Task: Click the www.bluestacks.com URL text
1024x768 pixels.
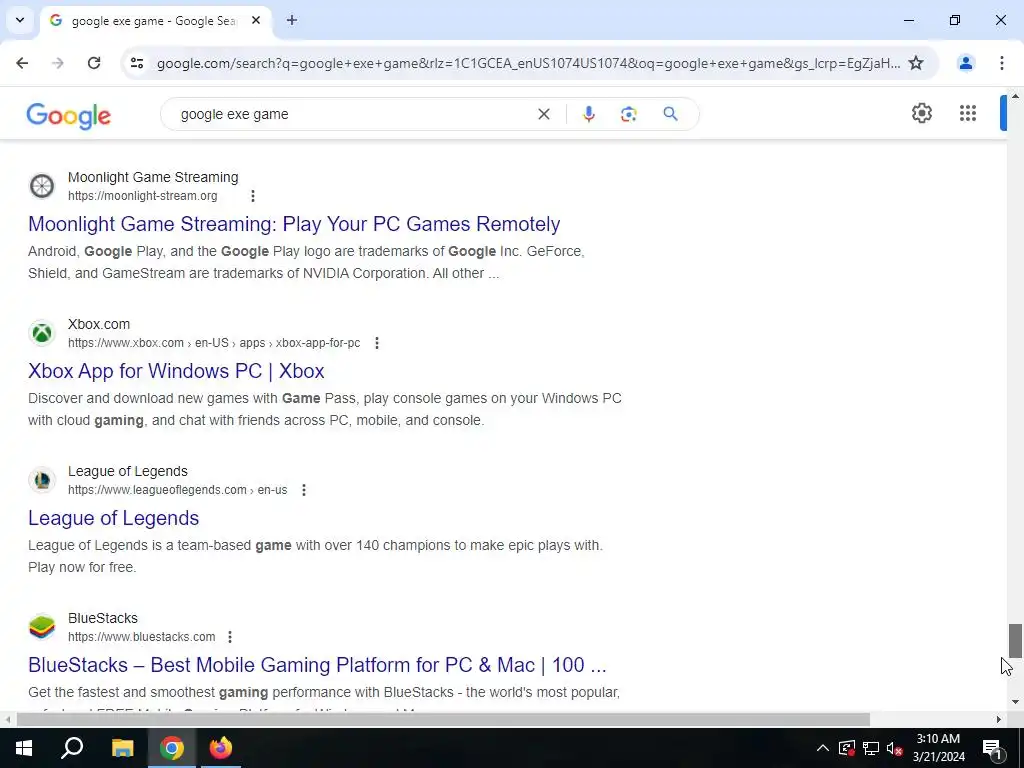Action: [x=142, y=637]
